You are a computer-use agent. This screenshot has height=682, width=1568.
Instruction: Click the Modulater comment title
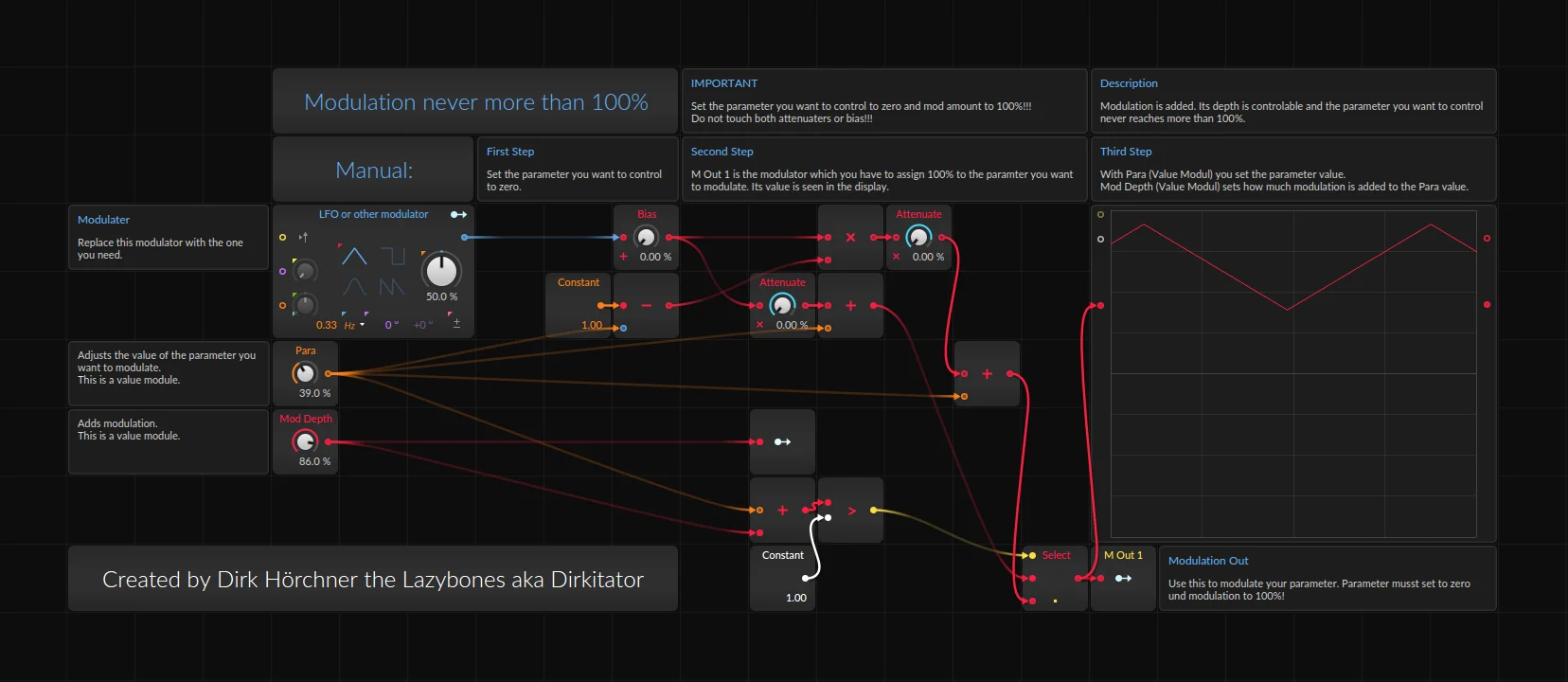103,220
